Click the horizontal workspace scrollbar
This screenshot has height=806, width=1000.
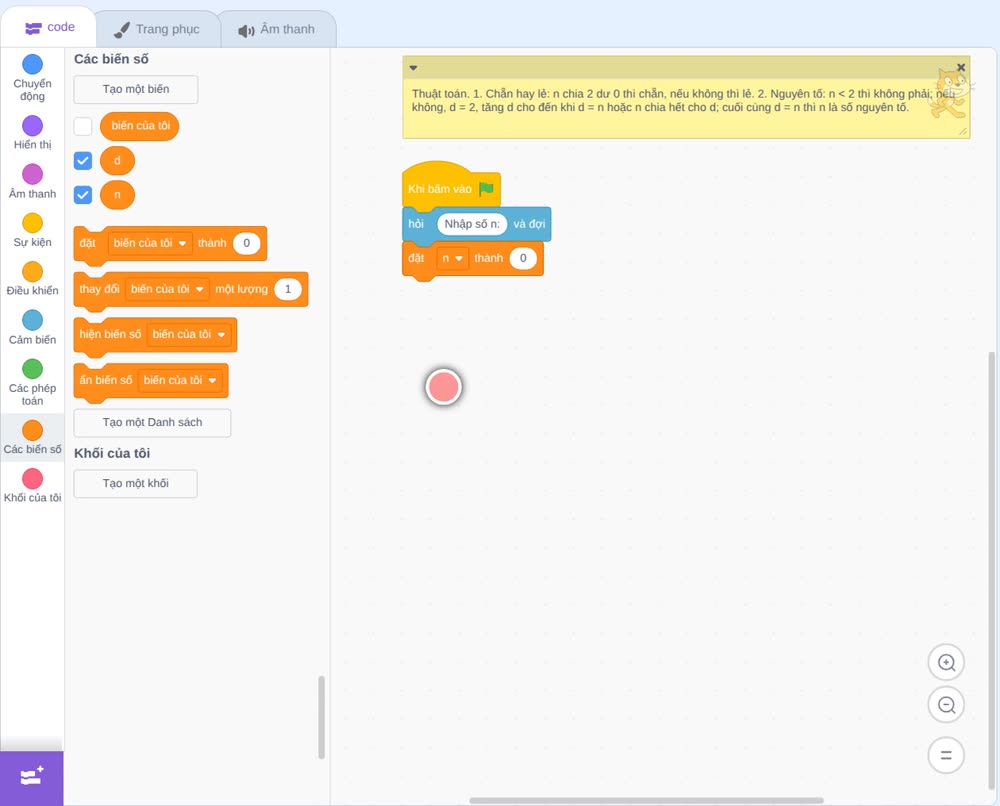click(x=646, y=800)
